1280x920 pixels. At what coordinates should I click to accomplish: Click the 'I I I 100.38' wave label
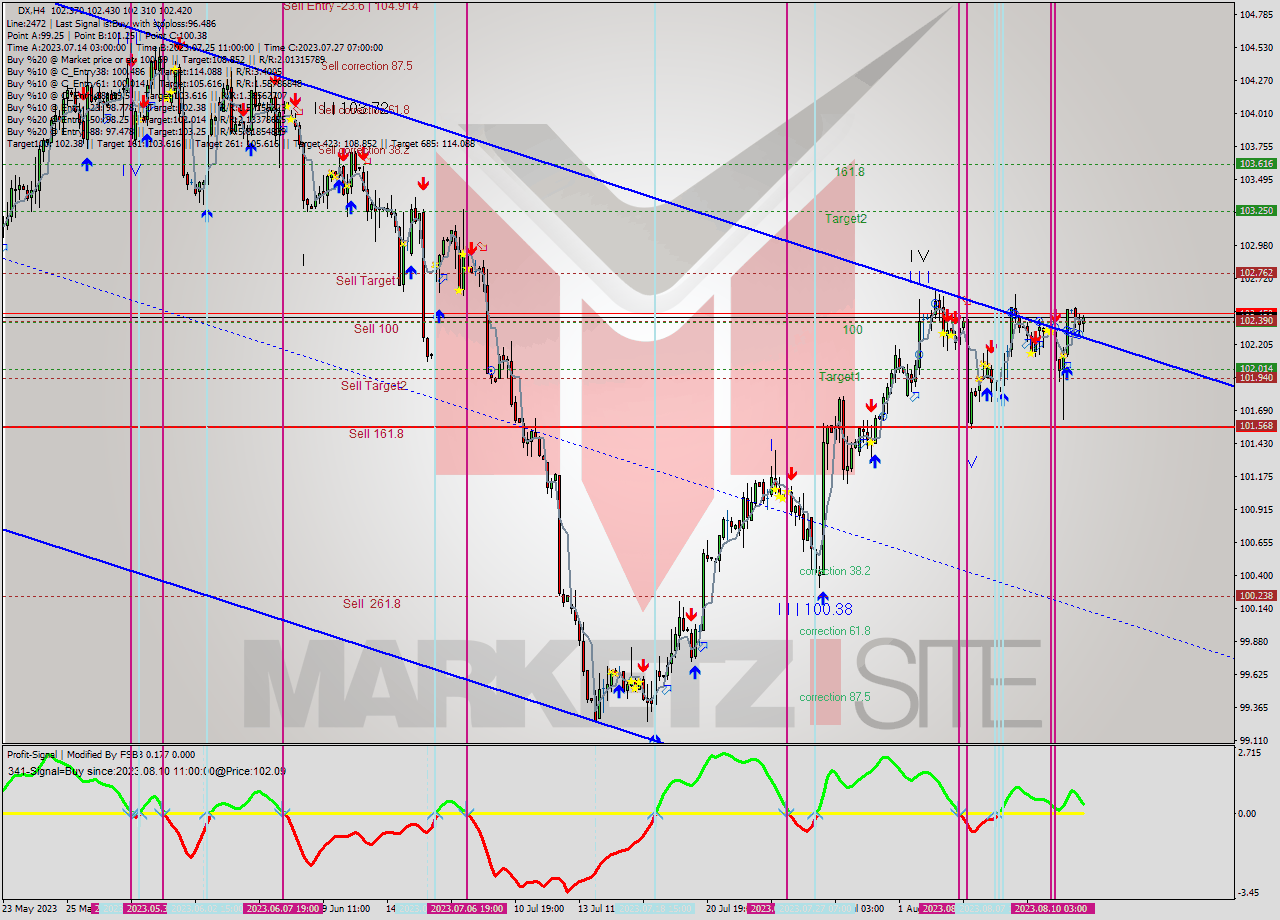[817, 609]
